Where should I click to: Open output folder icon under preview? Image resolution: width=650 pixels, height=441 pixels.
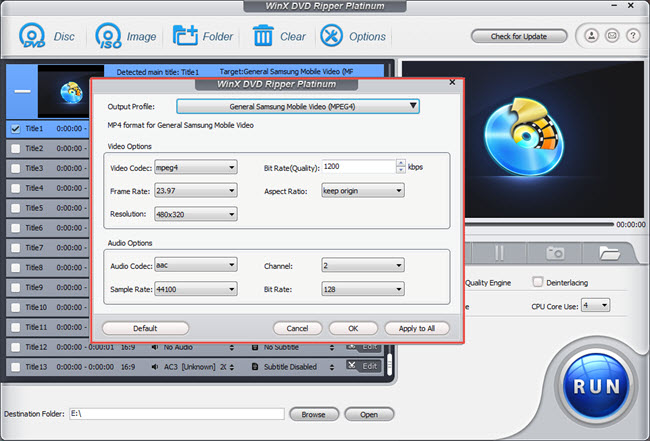coord(609,252)
